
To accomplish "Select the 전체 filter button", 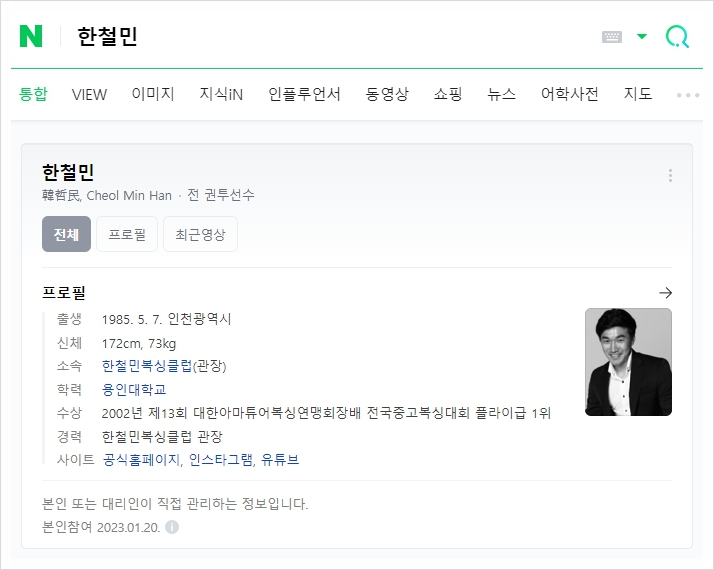I will click(x=66, y=234).
